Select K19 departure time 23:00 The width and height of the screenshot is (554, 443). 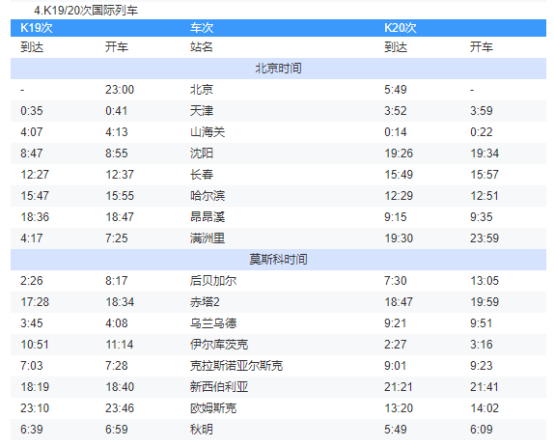click(119, 89)
